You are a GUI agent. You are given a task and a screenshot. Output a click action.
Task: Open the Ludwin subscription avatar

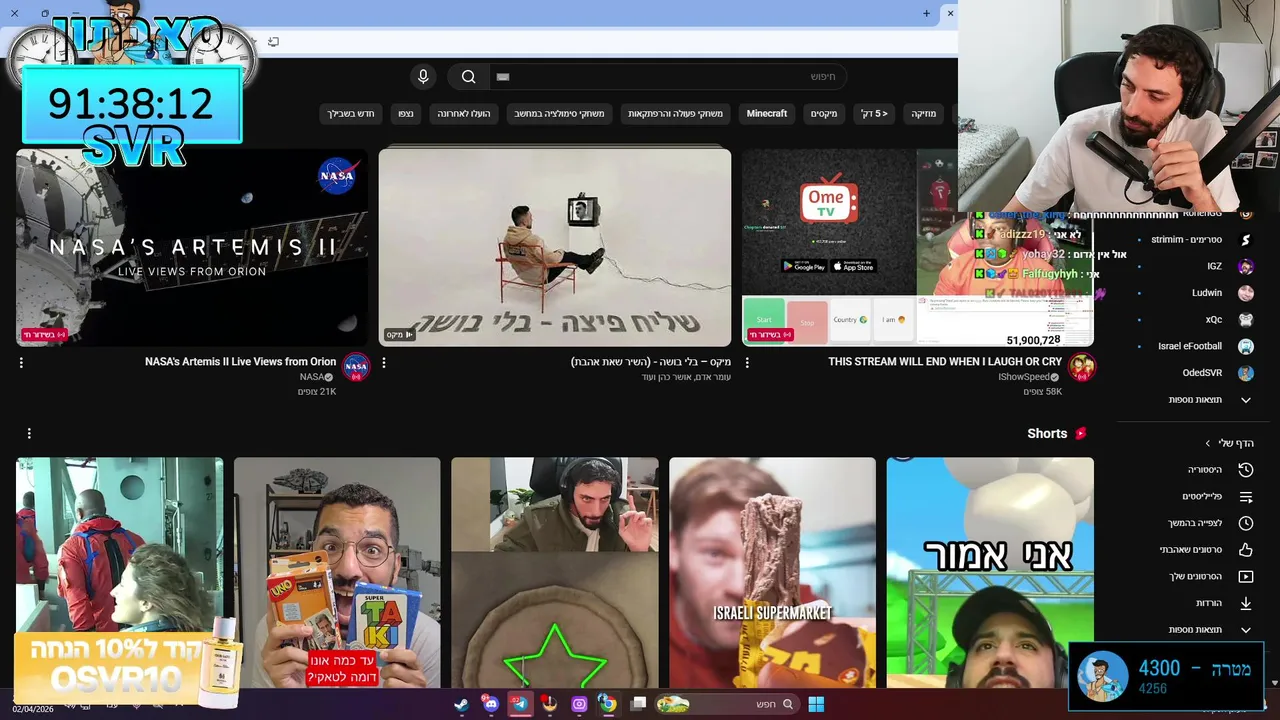click(1246, 293)
